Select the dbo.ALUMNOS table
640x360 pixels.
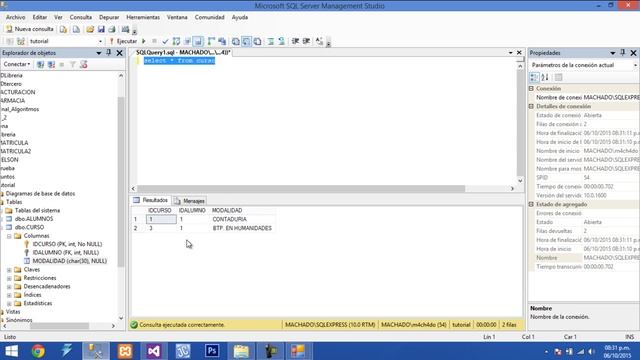34,219
